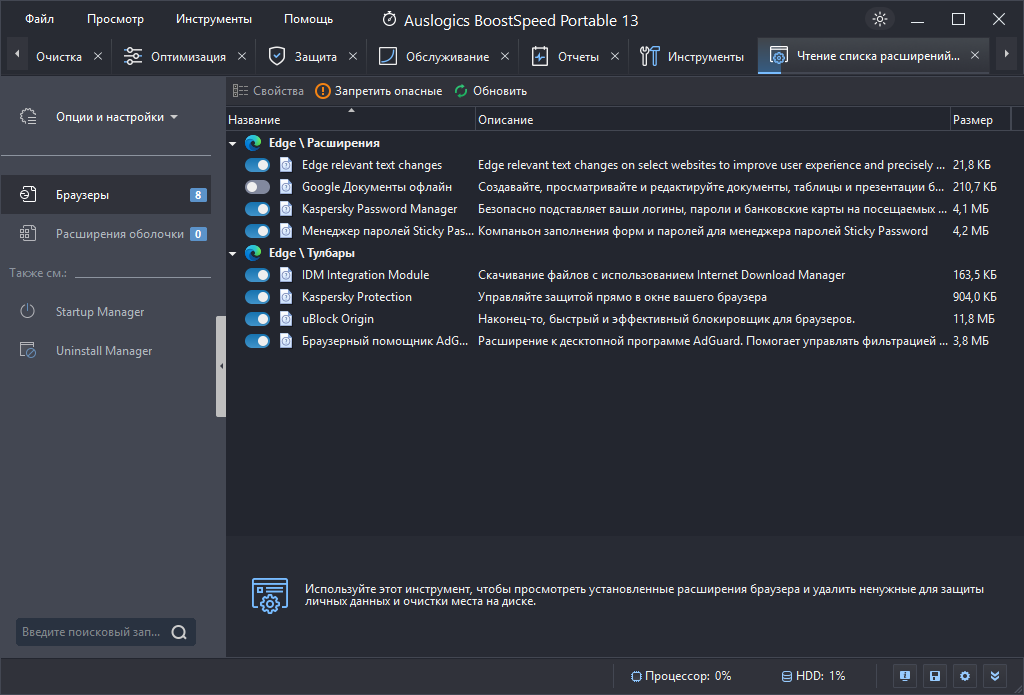Select Расширения оболочки in the sidebar

tap(106, 233)
